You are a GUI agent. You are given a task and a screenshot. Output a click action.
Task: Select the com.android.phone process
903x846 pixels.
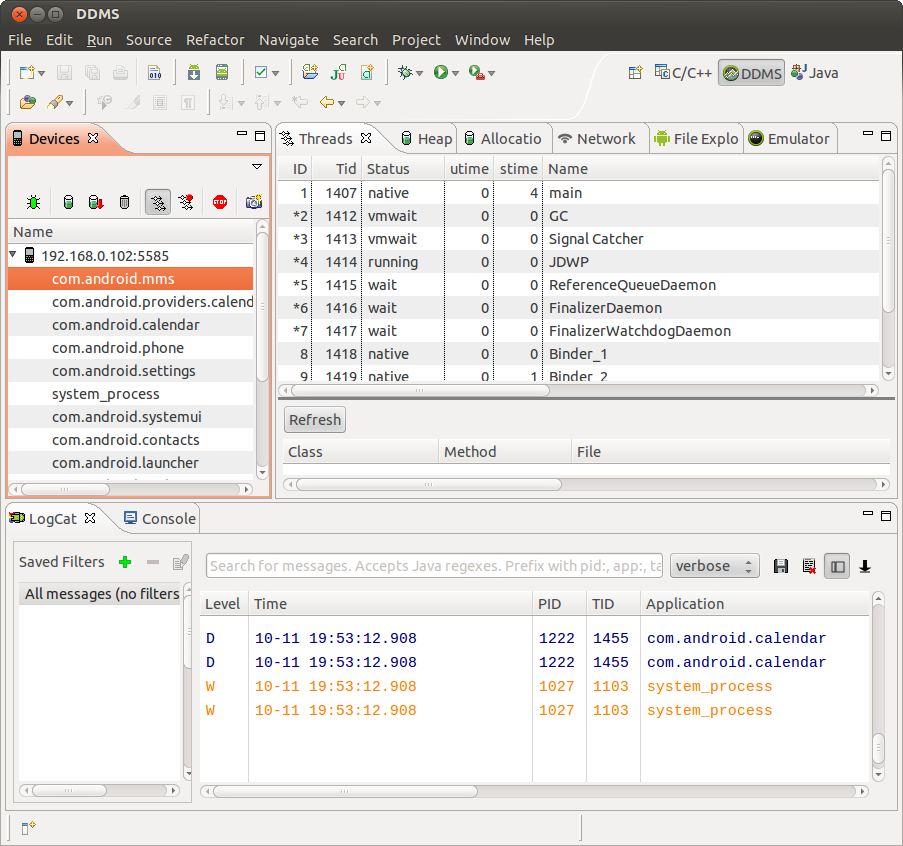pos(131,348)
